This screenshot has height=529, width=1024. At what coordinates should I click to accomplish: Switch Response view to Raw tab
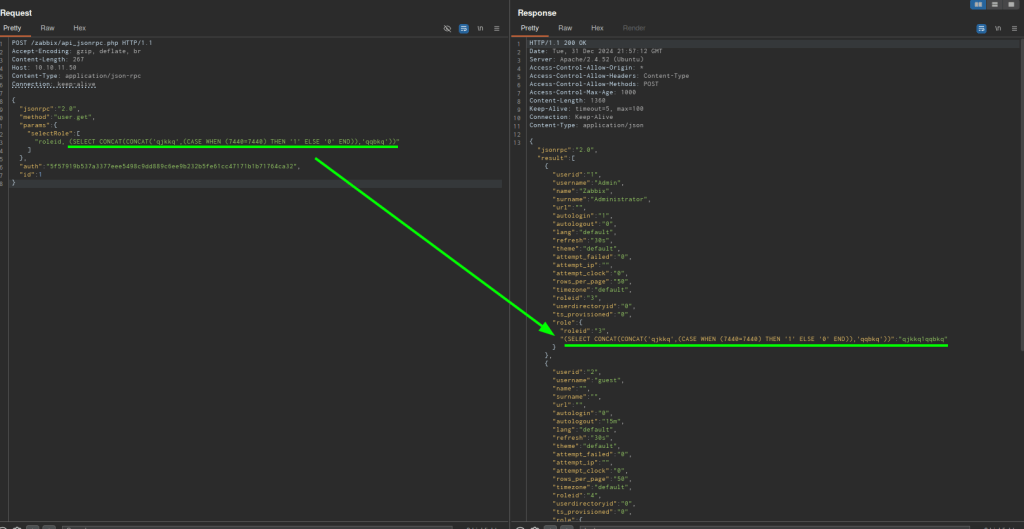(x=565, y=28)
